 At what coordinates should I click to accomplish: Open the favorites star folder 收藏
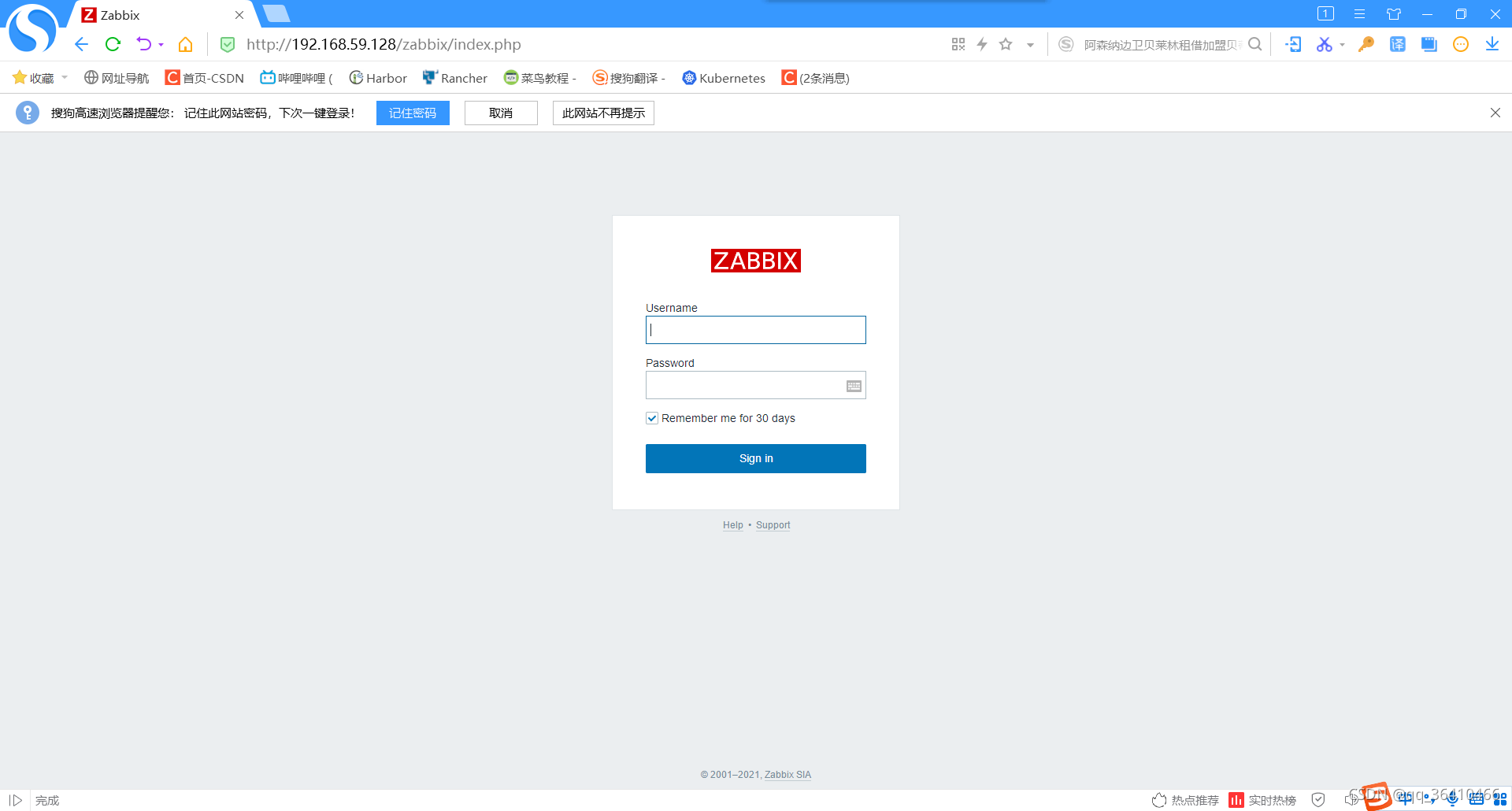(x=33, y=78)
